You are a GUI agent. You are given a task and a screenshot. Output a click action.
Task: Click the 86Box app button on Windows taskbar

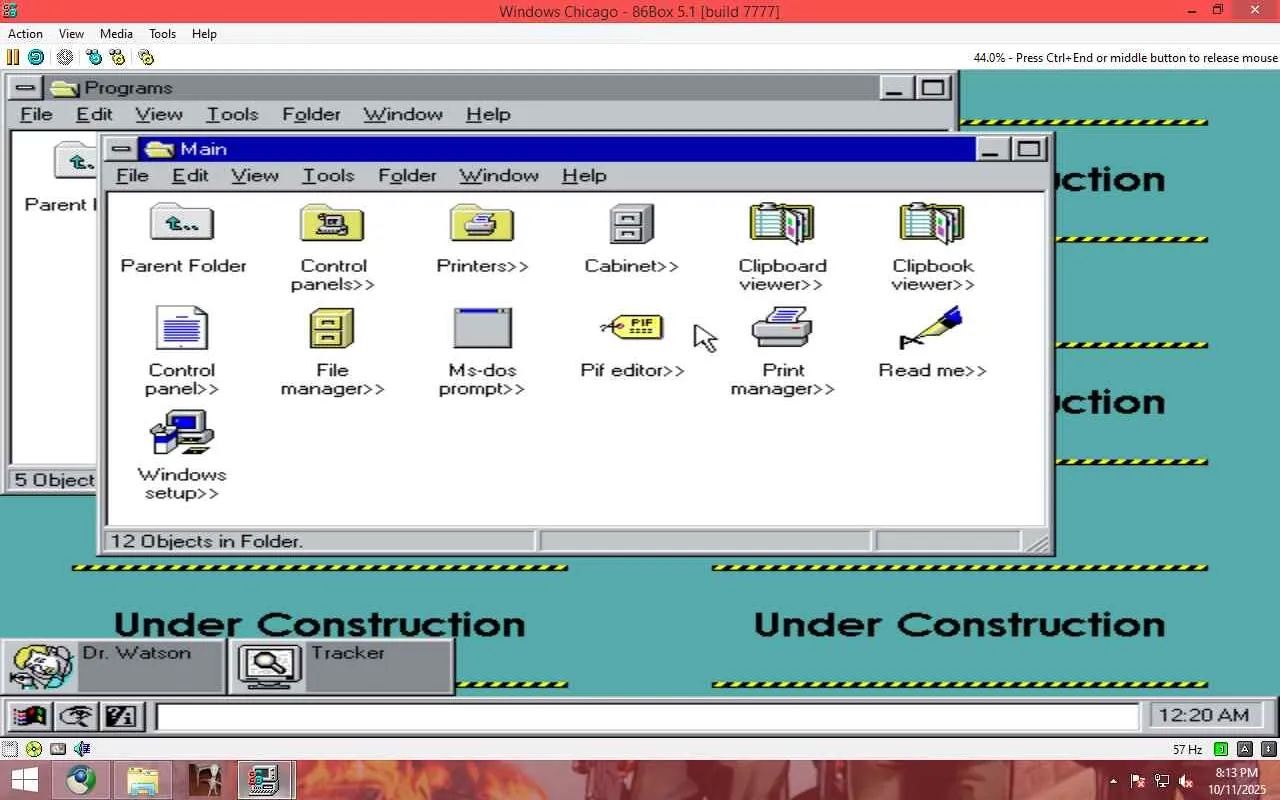(265, 780)
